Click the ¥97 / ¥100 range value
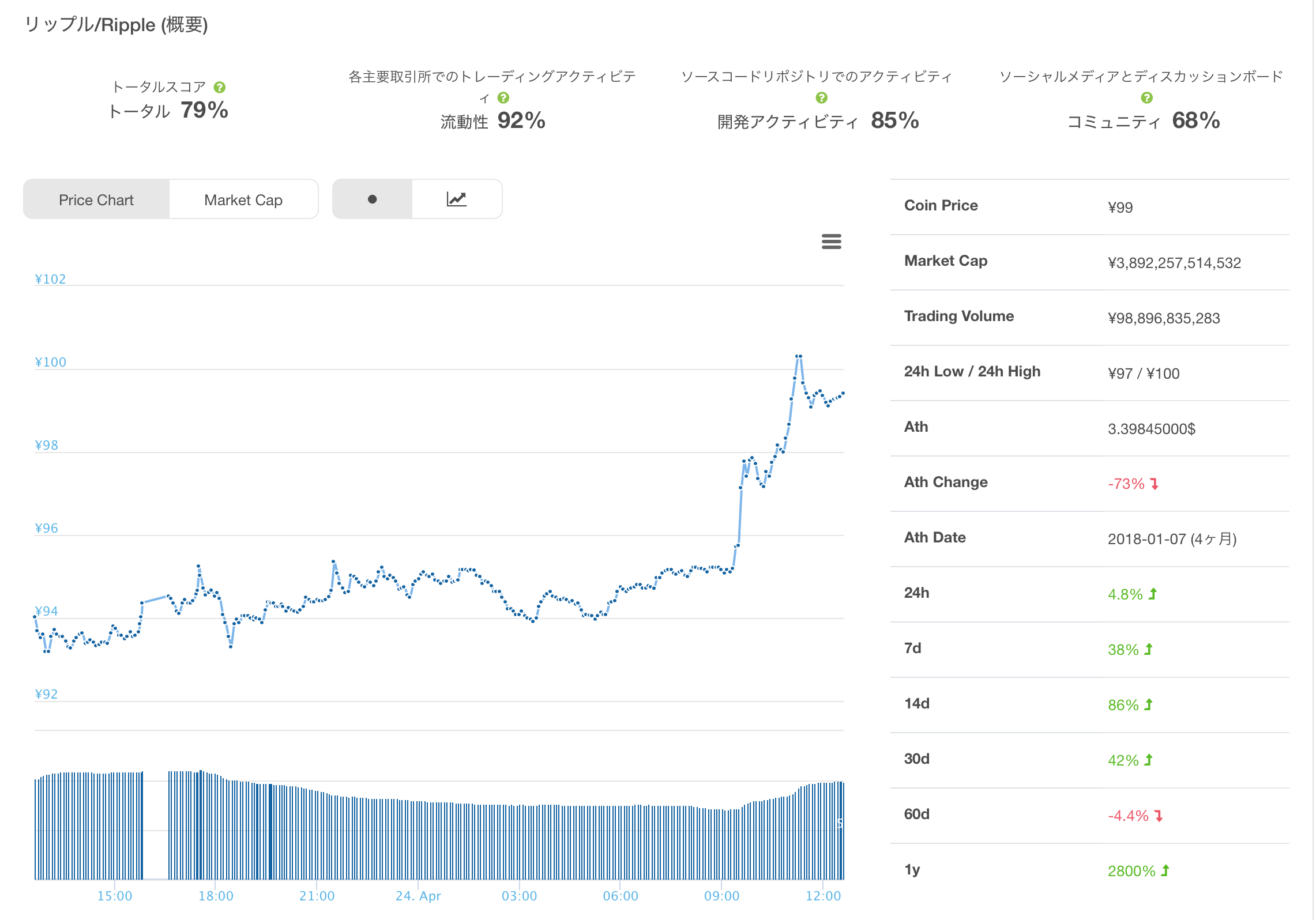The width and height of the screenshot is (1316, 920). pos(1144,374)
